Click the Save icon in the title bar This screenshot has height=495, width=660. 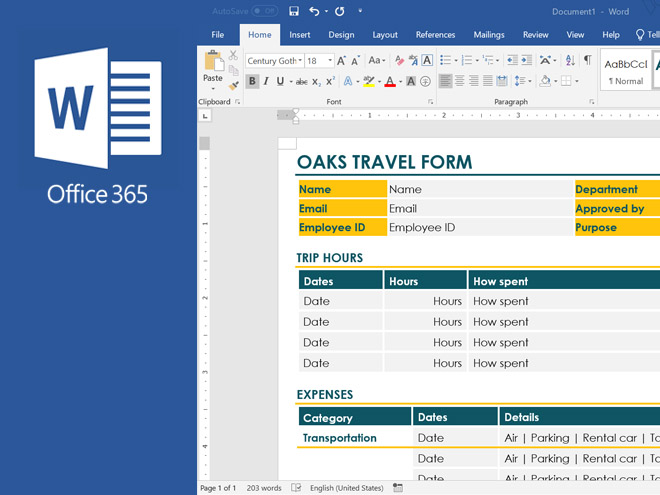click(x=294, y=11)
